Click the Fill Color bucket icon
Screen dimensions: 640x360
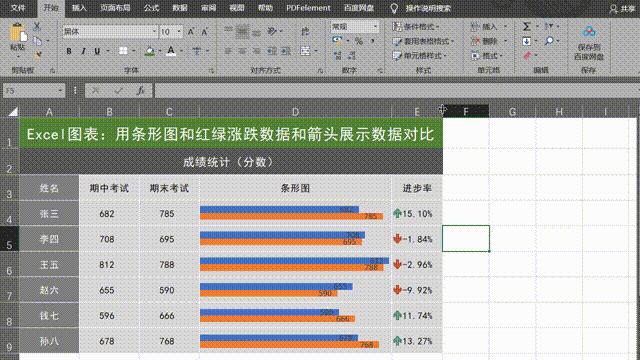coord(150,51)
